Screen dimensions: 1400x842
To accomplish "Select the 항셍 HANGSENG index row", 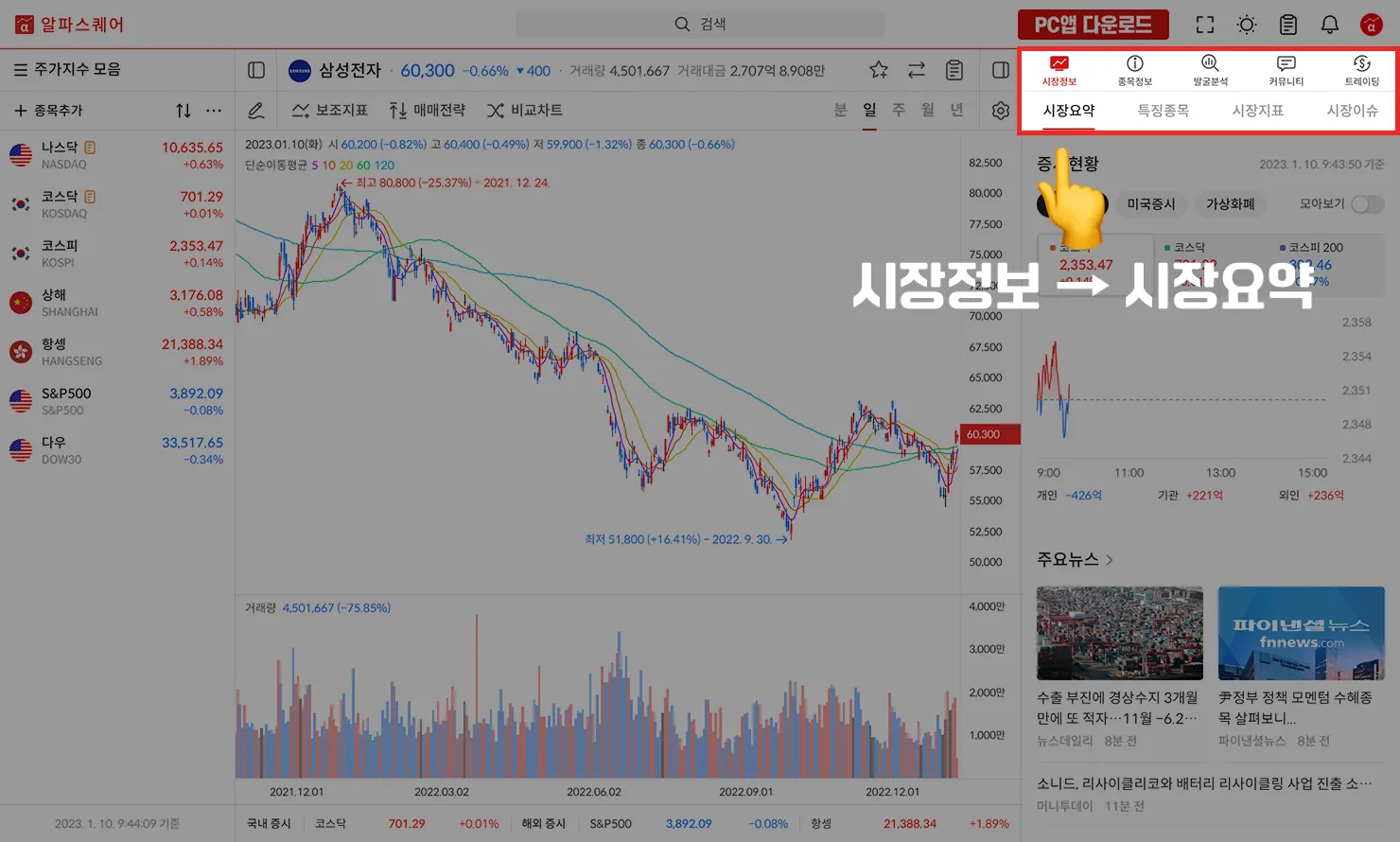I will click(117, 352).
